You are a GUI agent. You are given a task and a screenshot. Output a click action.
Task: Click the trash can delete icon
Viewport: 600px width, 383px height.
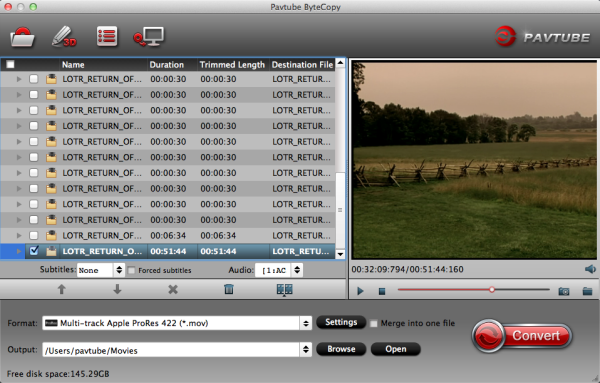point(229,289)
